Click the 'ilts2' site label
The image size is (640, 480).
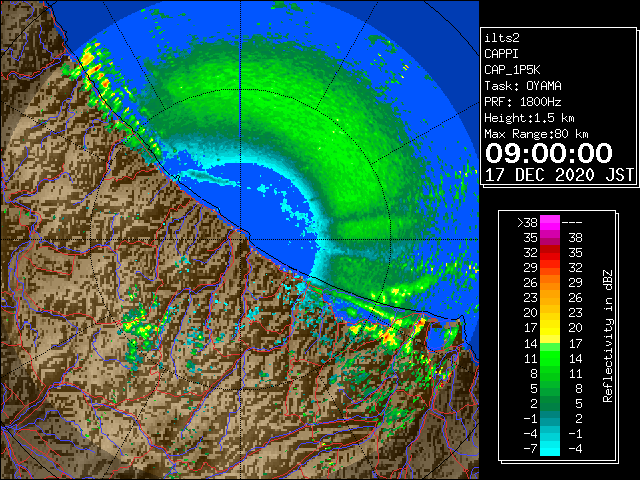[x=502, y=38]
